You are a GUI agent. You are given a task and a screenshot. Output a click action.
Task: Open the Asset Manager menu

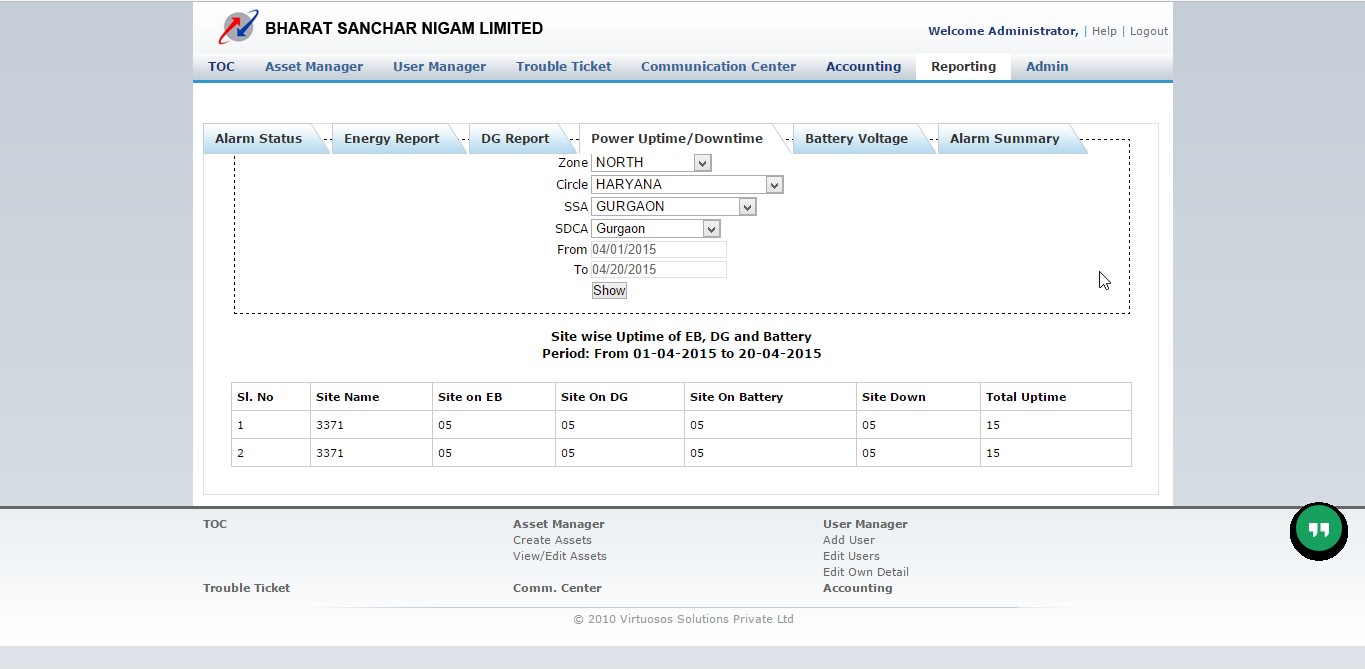pos(314,66)
